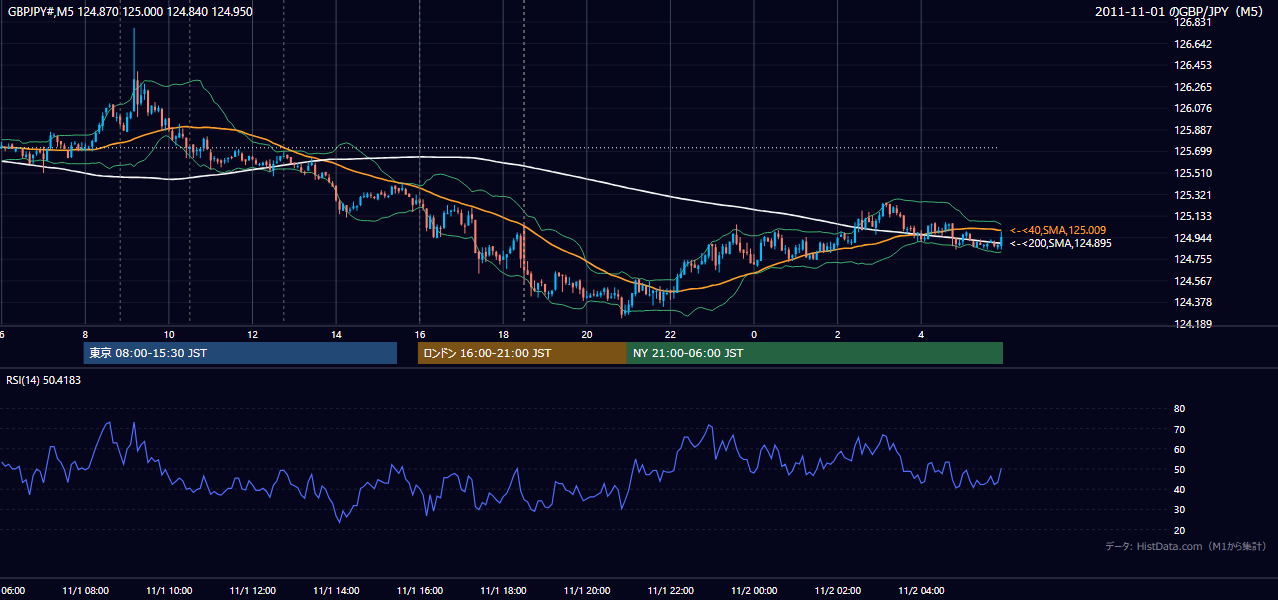Click the RSI 70 level label
This screenshot has height=600, width=1278.
click(x=1179, y=429)
